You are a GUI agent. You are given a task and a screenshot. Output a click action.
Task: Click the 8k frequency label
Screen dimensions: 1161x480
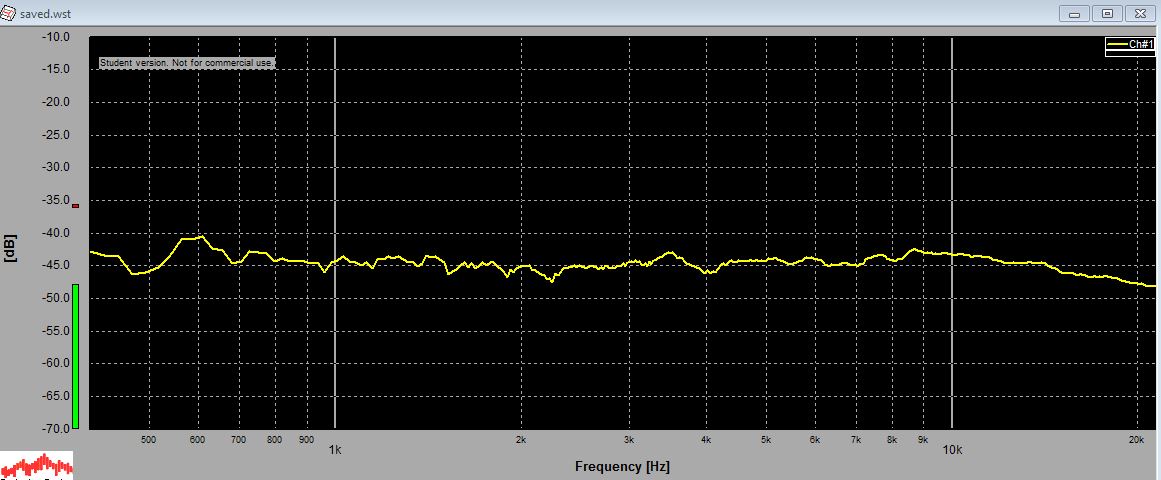[893, 440]
